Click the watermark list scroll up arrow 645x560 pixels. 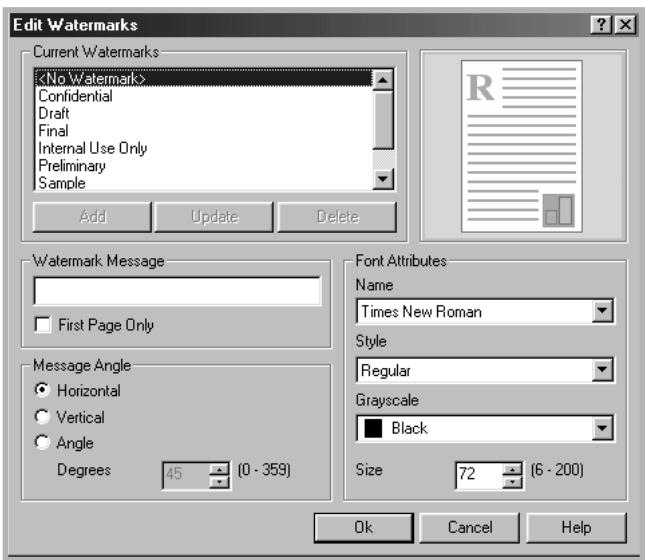click(383, 79)
